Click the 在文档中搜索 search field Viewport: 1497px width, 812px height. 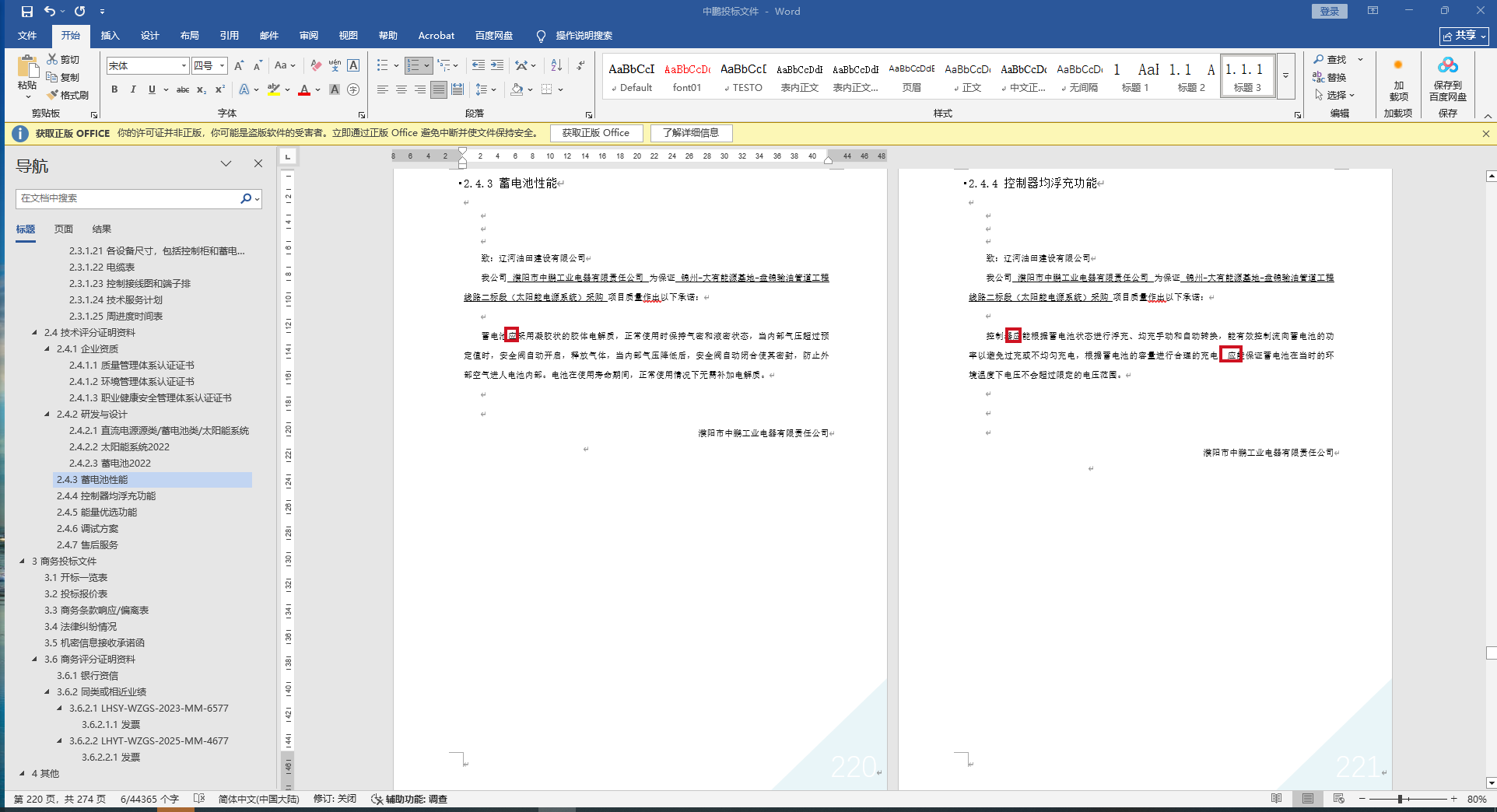point(128,198)
